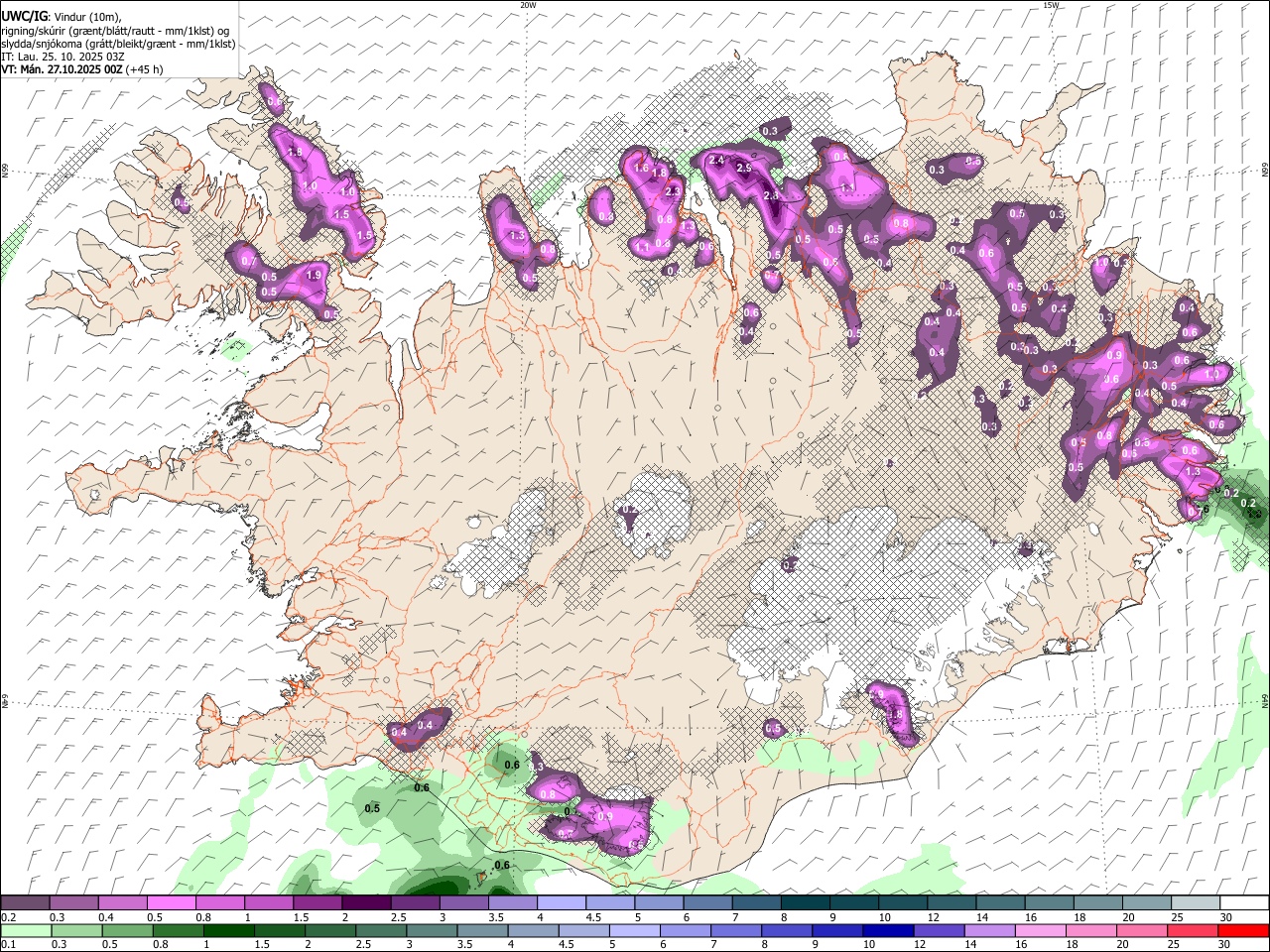Click the darkest purple snow swatch labeled 2
This screenshot has height=952, width=1270.
point(366,903)
